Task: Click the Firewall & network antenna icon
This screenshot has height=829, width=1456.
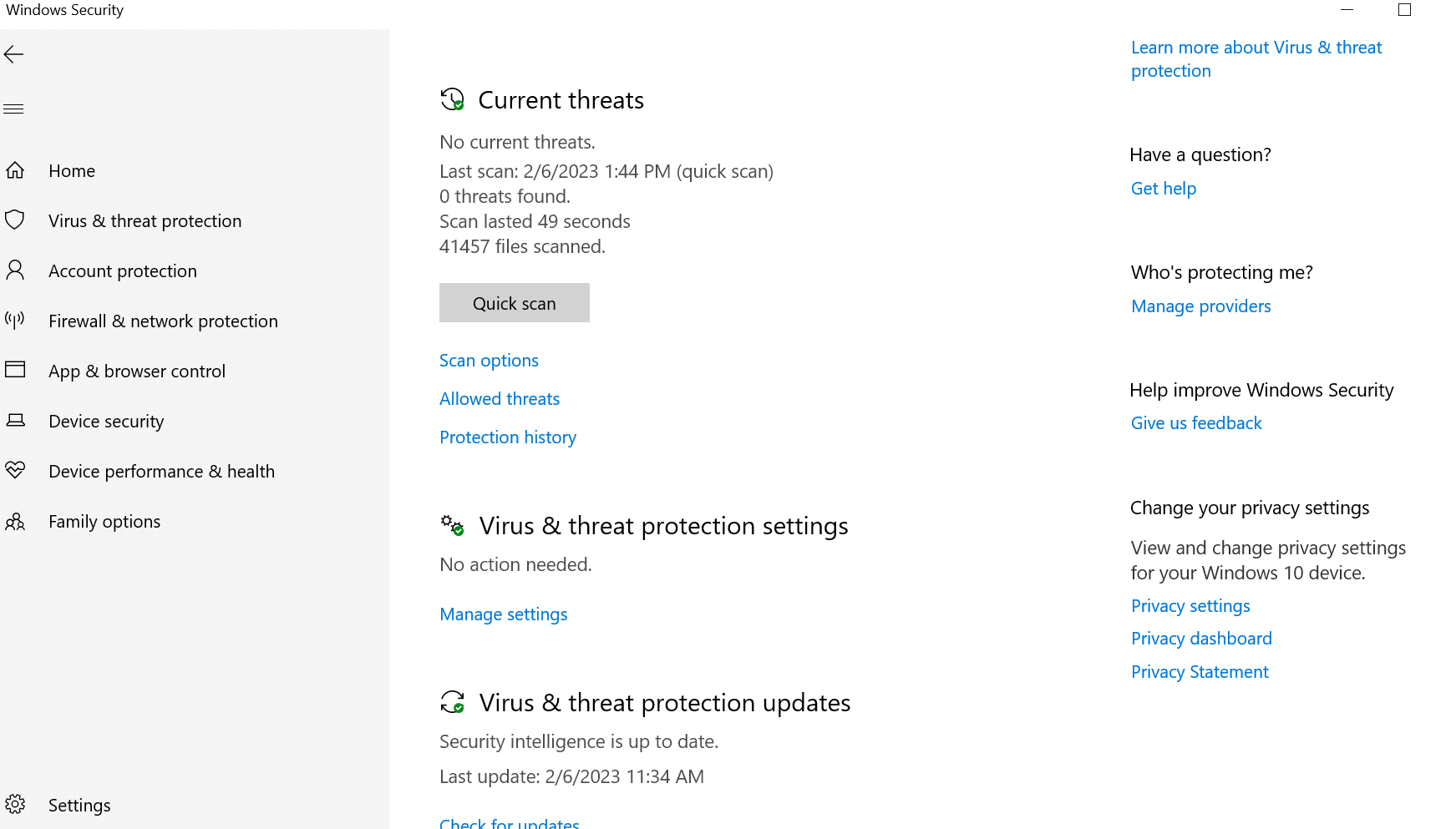Action: tap(15, 320)
